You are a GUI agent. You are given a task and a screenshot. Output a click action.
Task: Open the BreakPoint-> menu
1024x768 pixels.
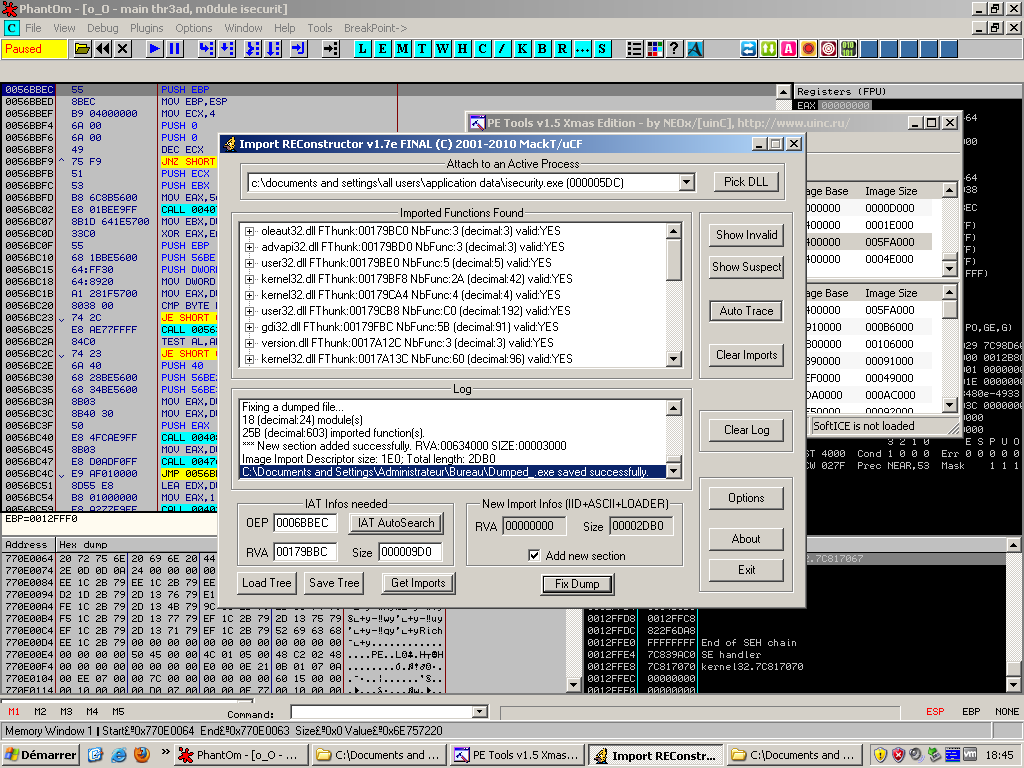376,28
